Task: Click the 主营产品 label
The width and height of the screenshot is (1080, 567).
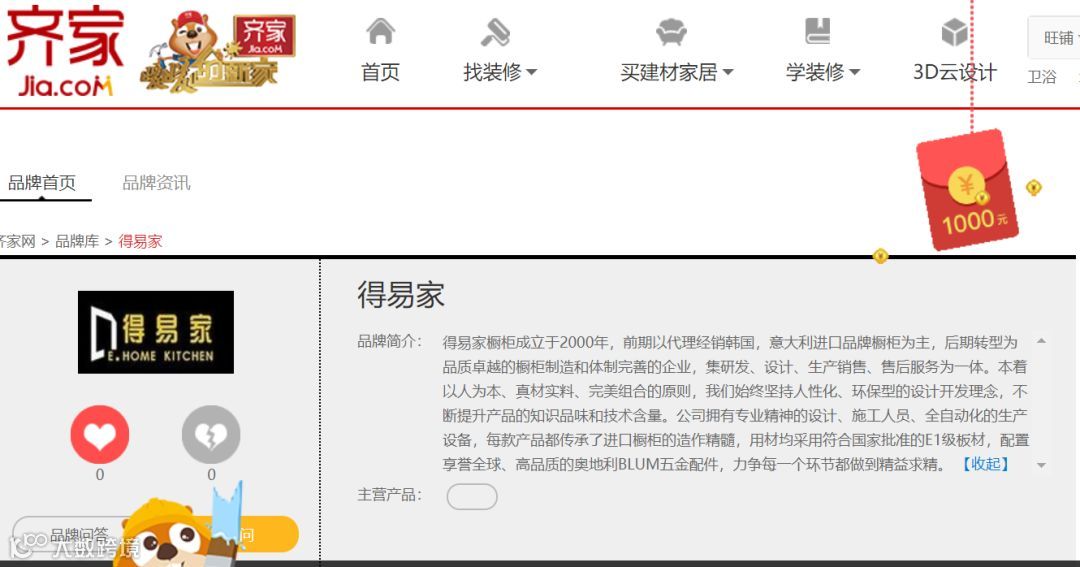Action: click(x=389, y=495)
